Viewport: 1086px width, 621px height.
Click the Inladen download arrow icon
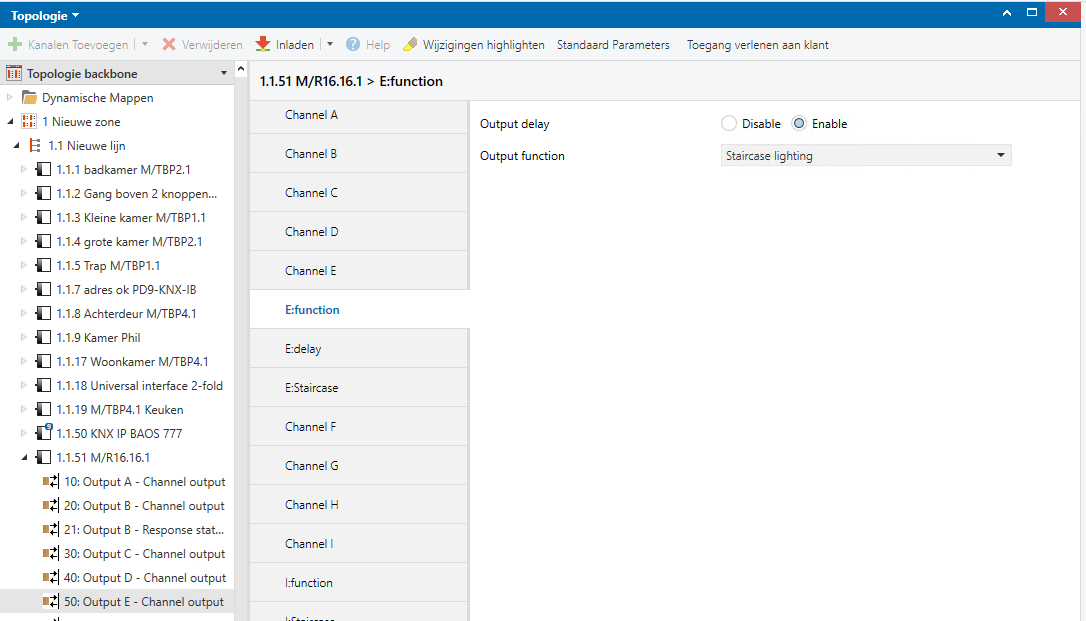tap(263, 45)
